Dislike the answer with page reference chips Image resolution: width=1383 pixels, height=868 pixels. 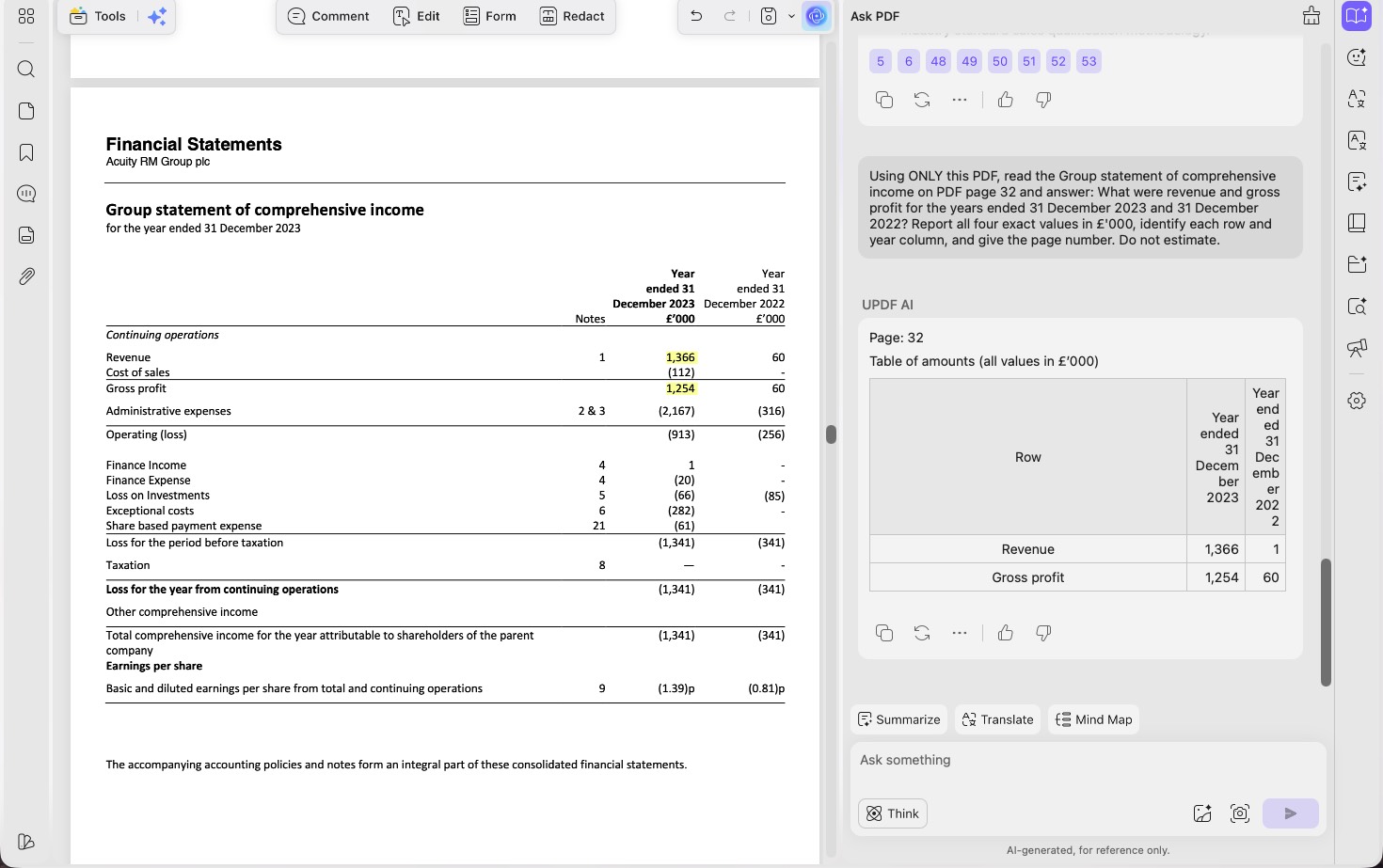pyautogui.click(x=1043, y=100)
